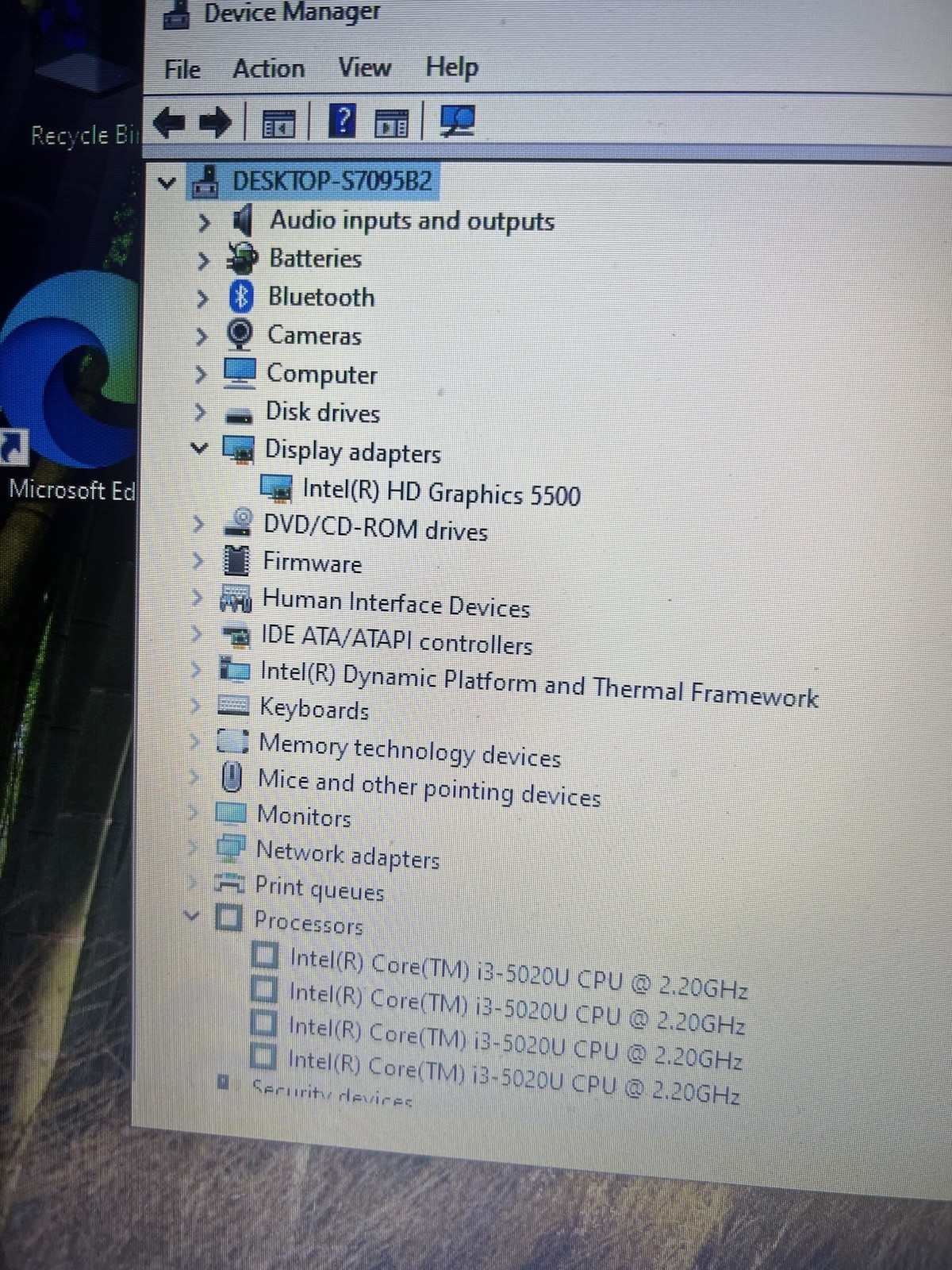Expand the Bluetooth category arrow
This screenshot has height=1270, width=952.
click(x=202, y=298)
